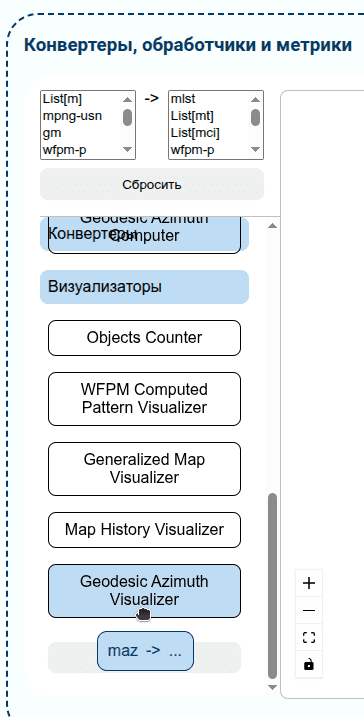This screenshot has width=364, height=717.
Task: Click the maz -> ... tooltip chip
Action: point(145,651)
